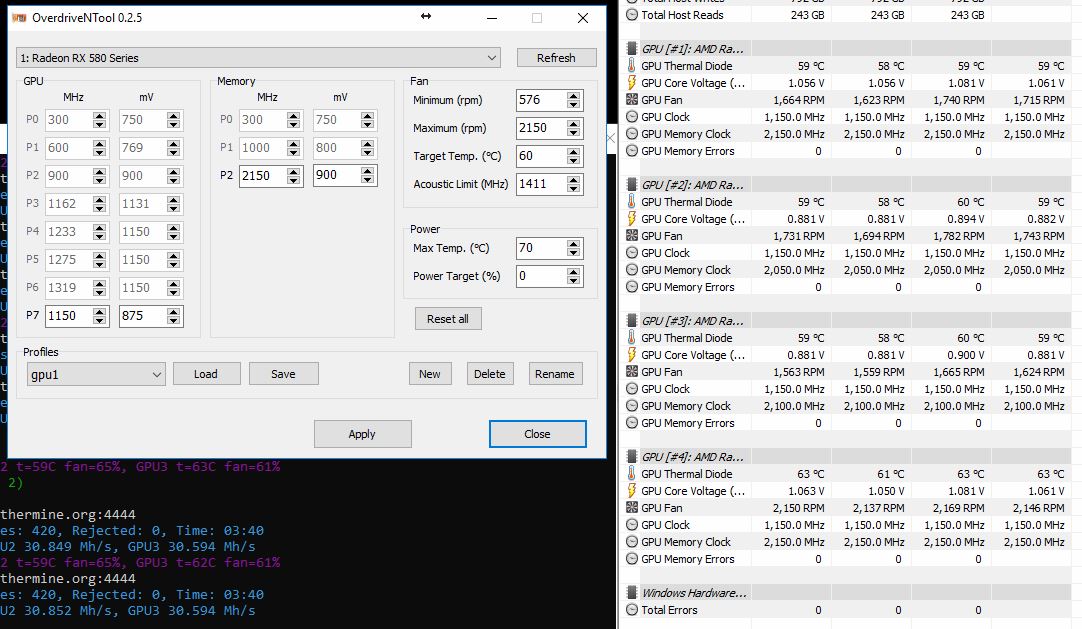Click clock icon of GPU #2 GPU Clock
Screen dimensions: 1082x629
631,252
